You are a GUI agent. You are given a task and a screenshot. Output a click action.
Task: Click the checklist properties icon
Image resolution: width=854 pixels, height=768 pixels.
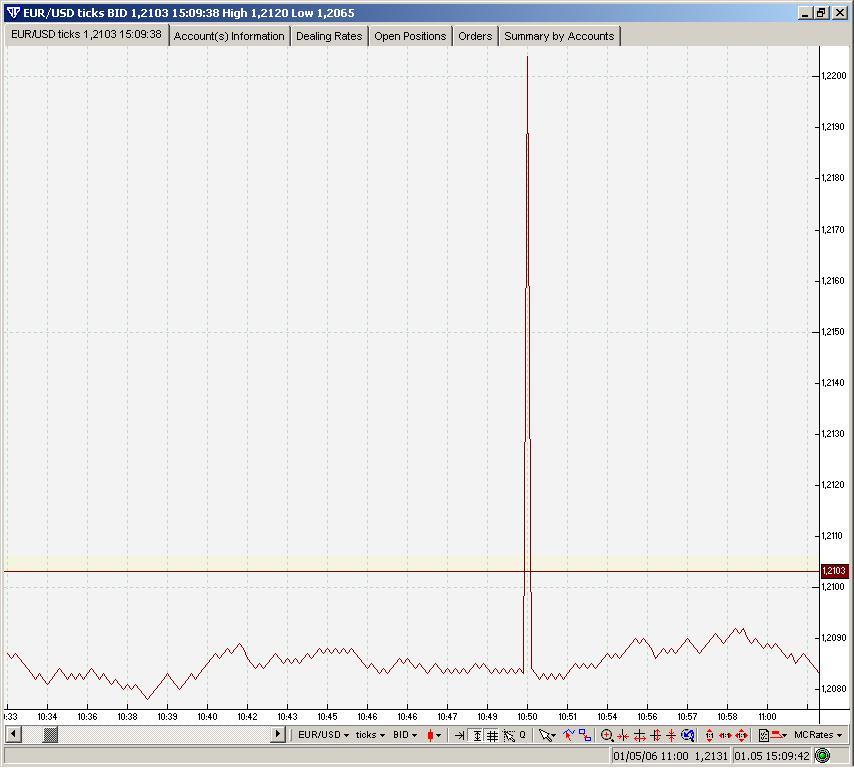[764, 735]
